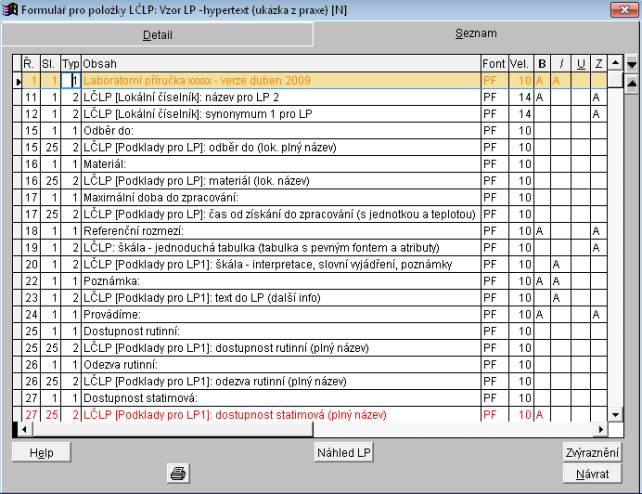Click the italic I column header

(560, 63)
